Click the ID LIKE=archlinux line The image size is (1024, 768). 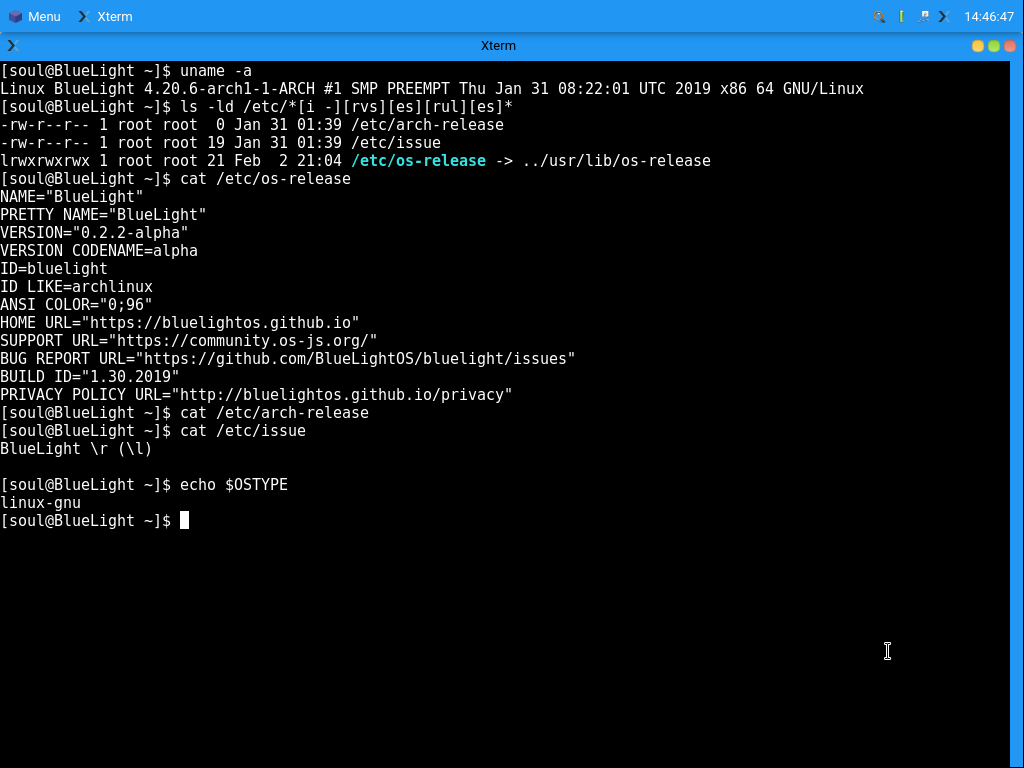click(76, 287)
